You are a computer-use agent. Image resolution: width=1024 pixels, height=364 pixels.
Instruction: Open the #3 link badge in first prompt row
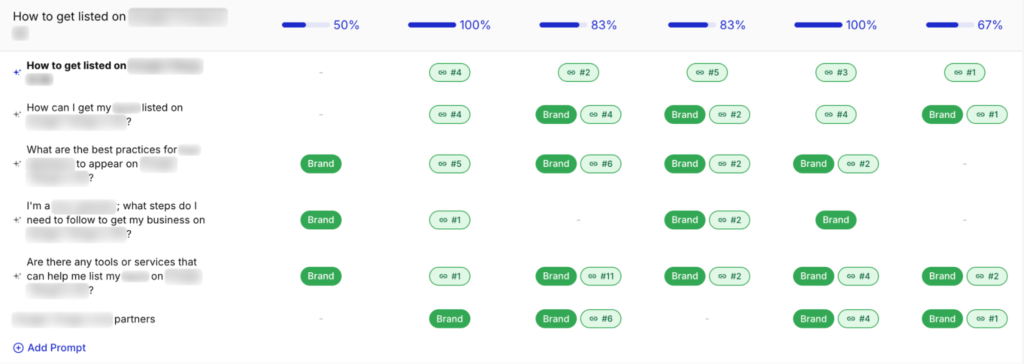tap(836, 73)
